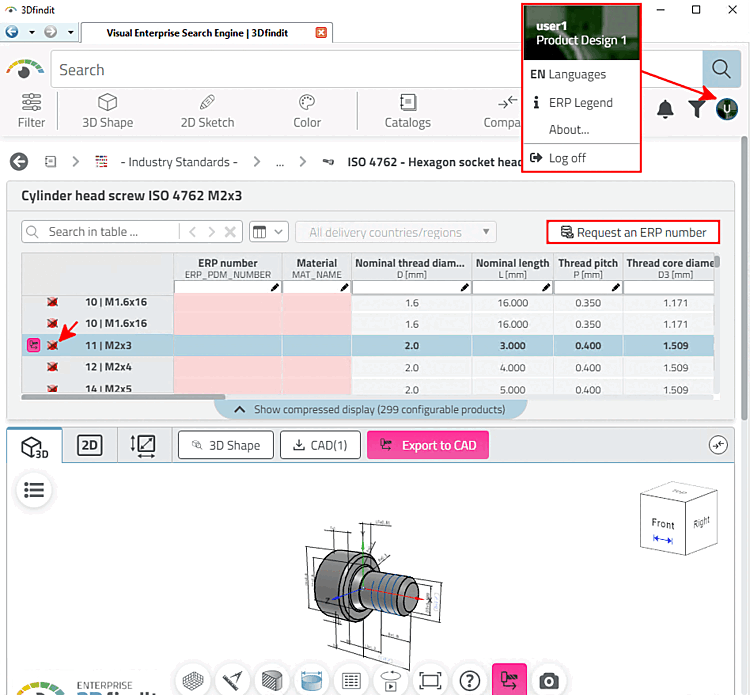Open the browser history dropdown arrow
750x695 pixels.
[x=32, y=32]
